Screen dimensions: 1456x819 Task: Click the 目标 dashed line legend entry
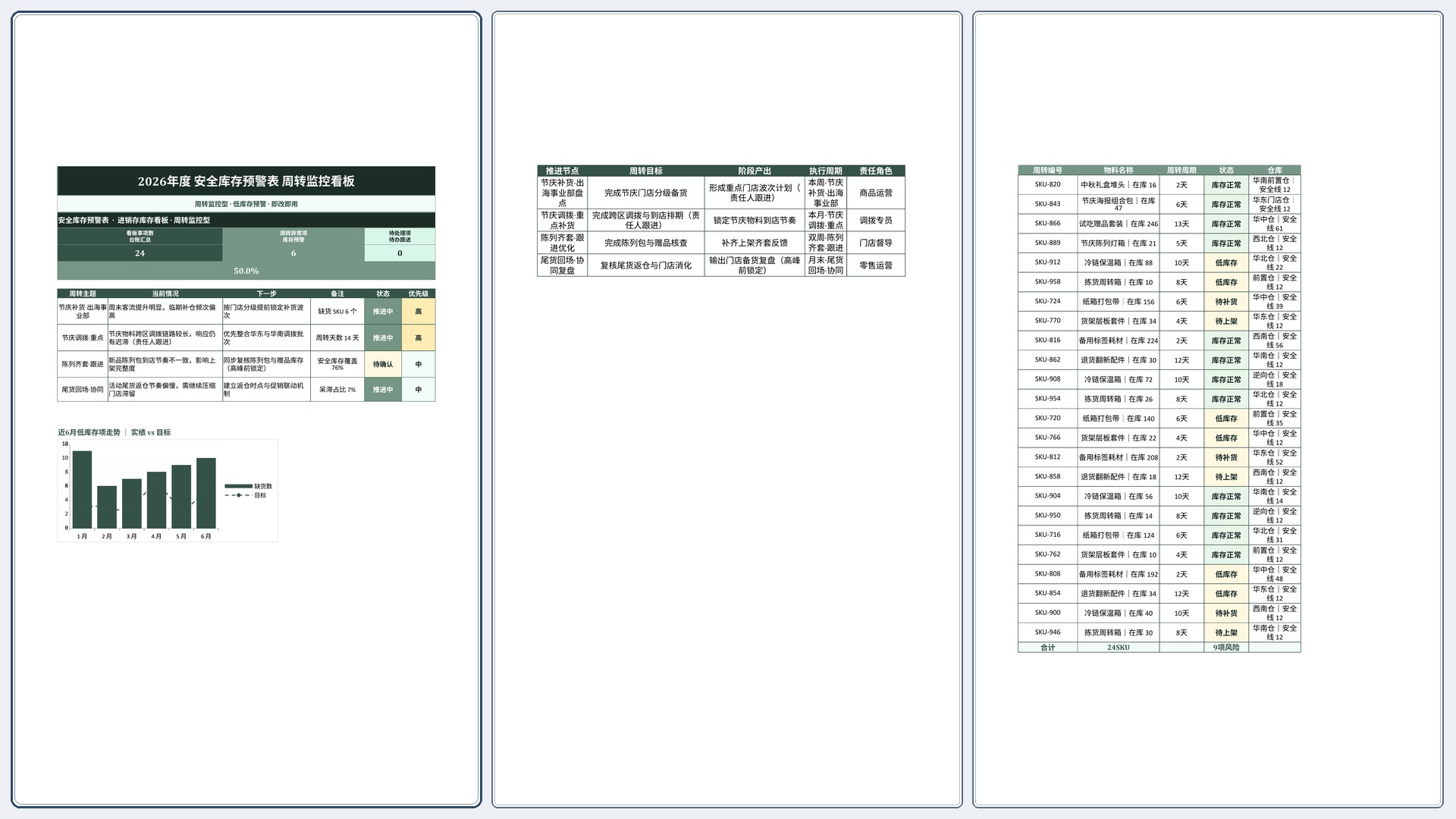point(246,495)
